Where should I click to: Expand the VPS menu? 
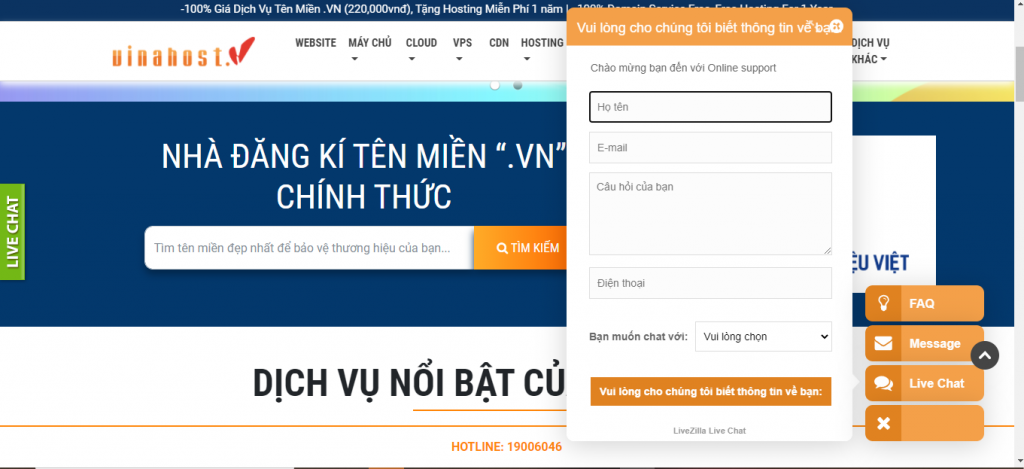click(x=462, y=50)
